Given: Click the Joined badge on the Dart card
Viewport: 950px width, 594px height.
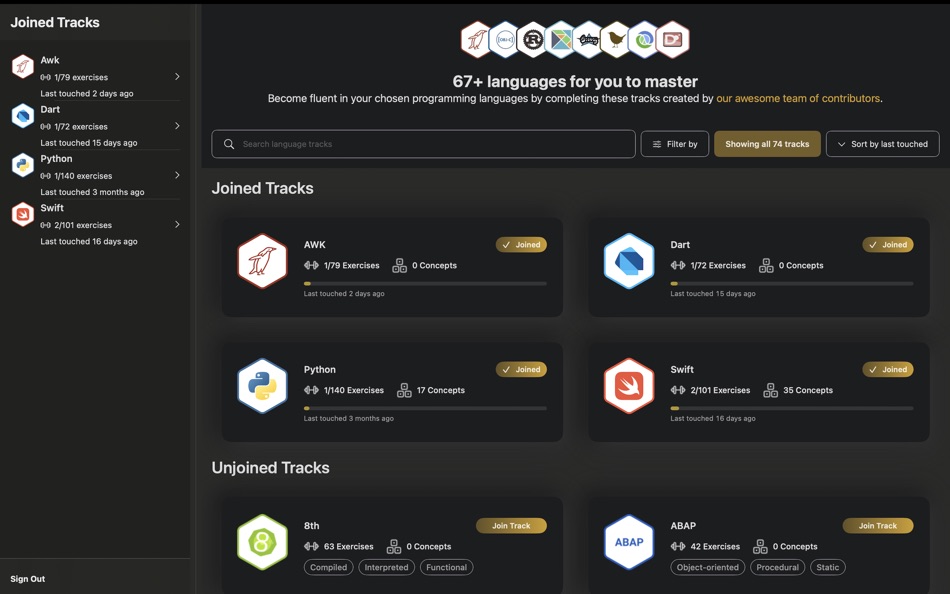Looking at the screenshot, I should [x=888, y=245].
